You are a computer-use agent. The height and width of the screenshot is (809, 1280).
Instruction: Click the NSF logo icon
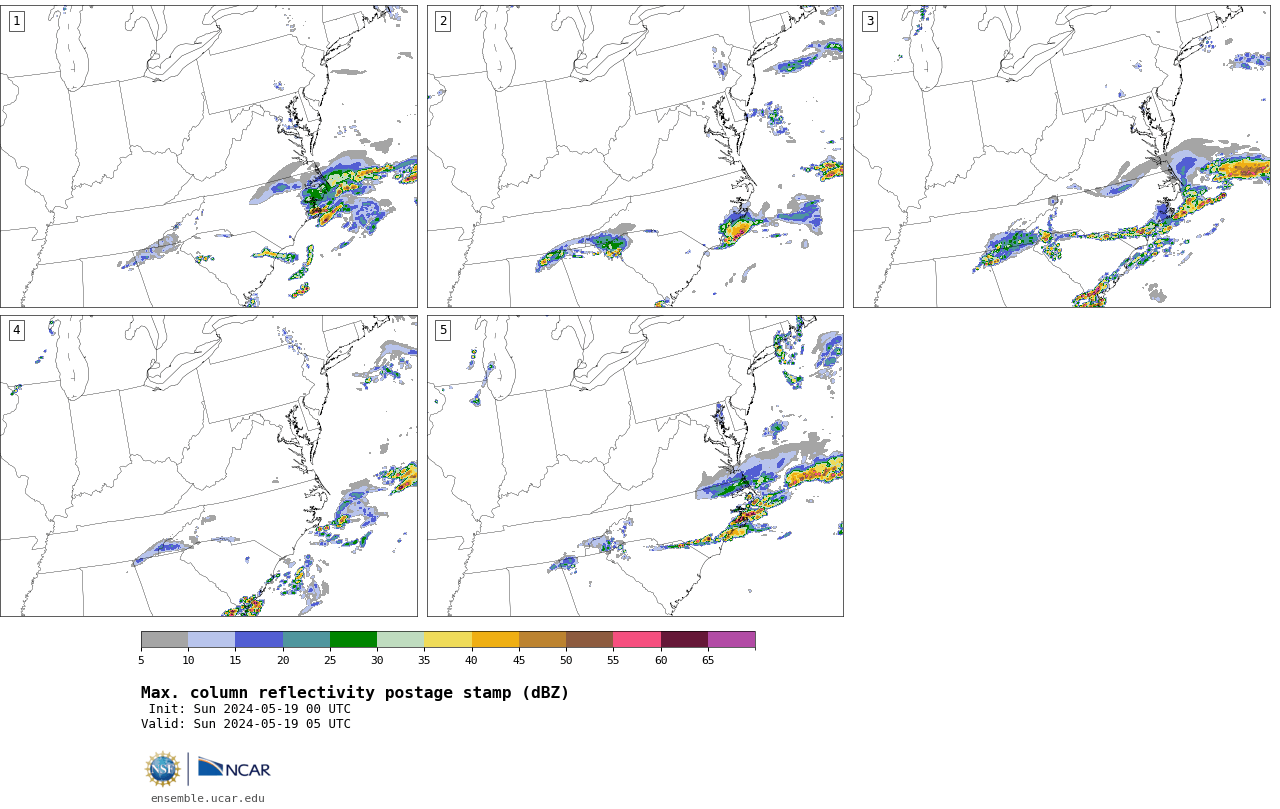pos(163,769)
